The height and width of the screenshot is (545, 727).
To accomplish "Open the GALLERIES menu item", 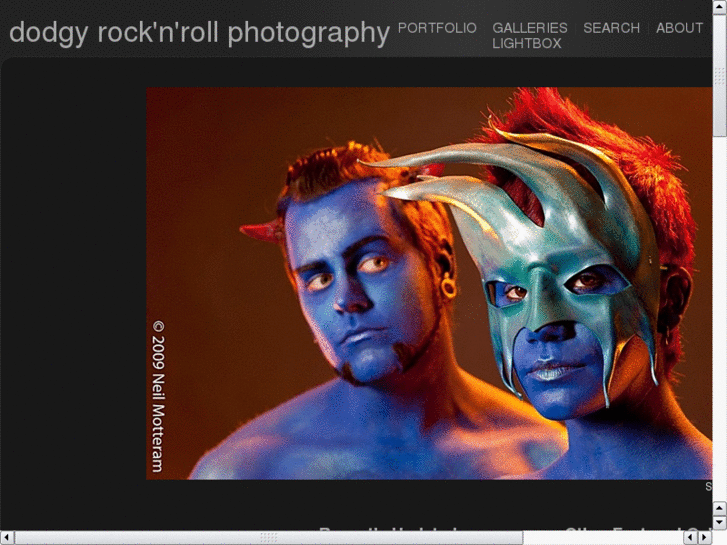I will click(x=529, y=28).
